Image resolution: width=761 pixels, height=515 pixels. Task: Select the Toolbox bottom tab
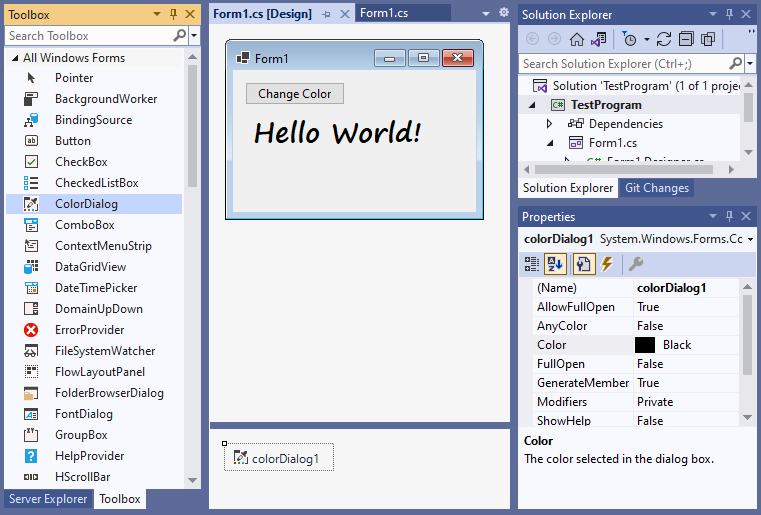pyautogui.click(x=119, y=499)
